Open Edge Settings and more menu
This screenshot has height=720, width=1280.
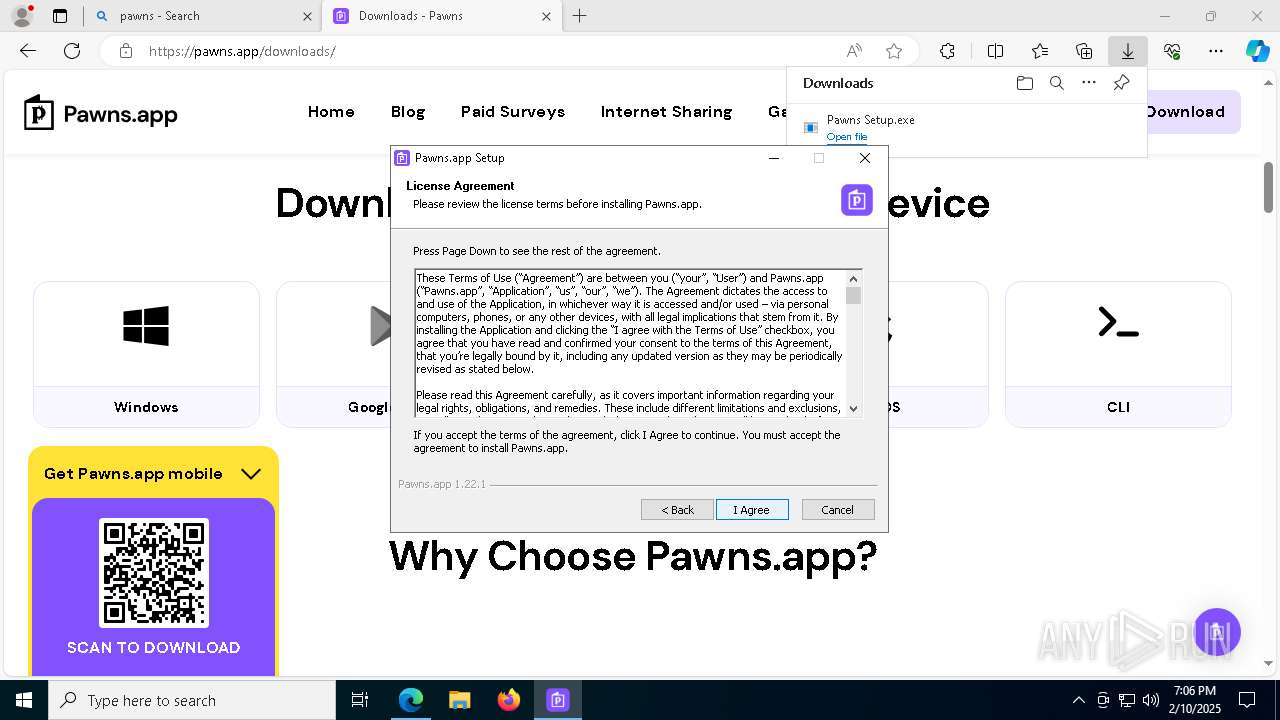pyautogui.click(x=1216, y=51)
